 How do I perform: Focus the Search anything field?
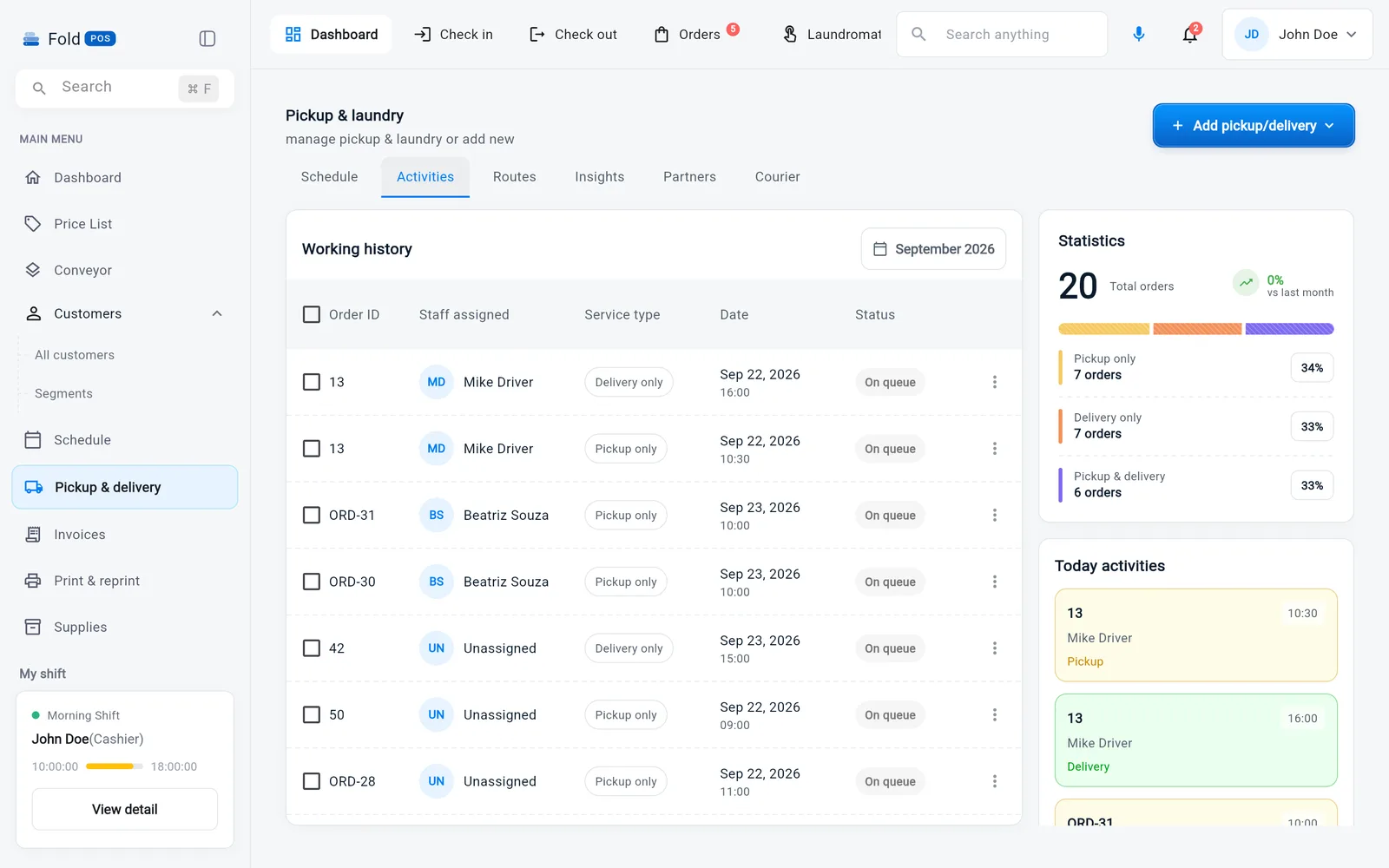[1002, 35]
